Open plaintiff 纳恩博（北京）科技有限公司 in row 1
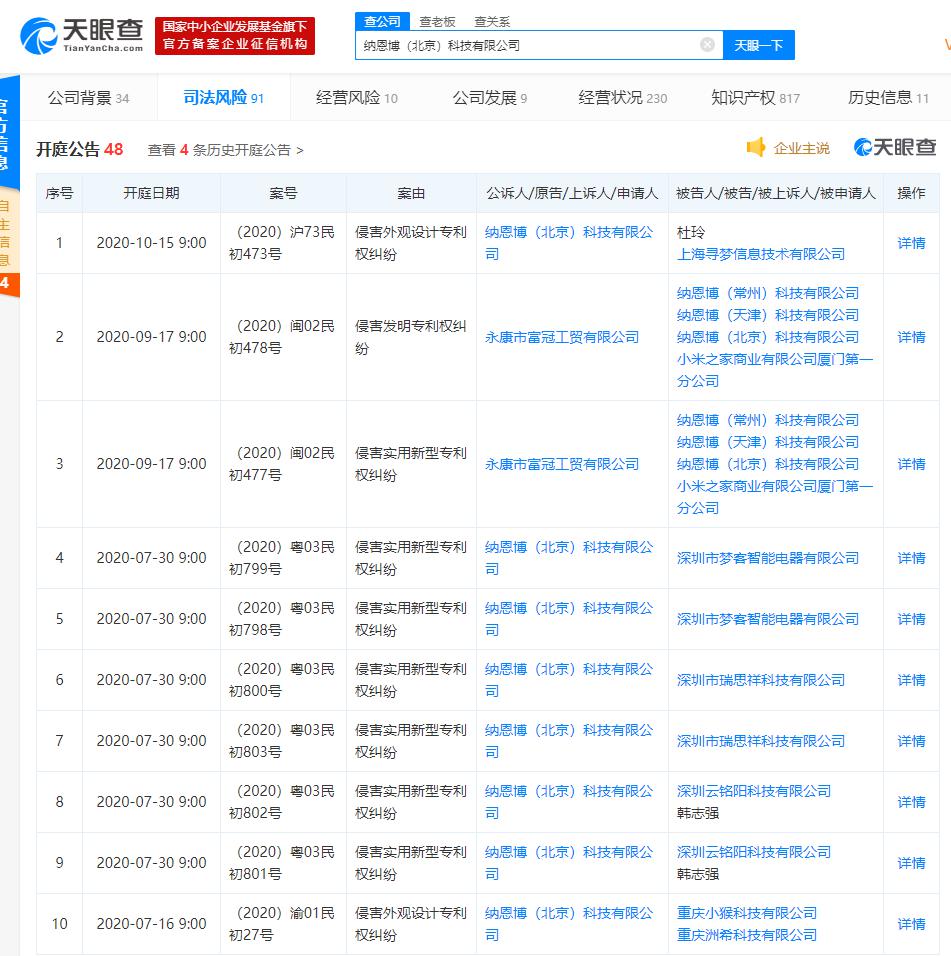Image resolution: width=951 pixels, height=956 pixels. (x=569, y=243)
